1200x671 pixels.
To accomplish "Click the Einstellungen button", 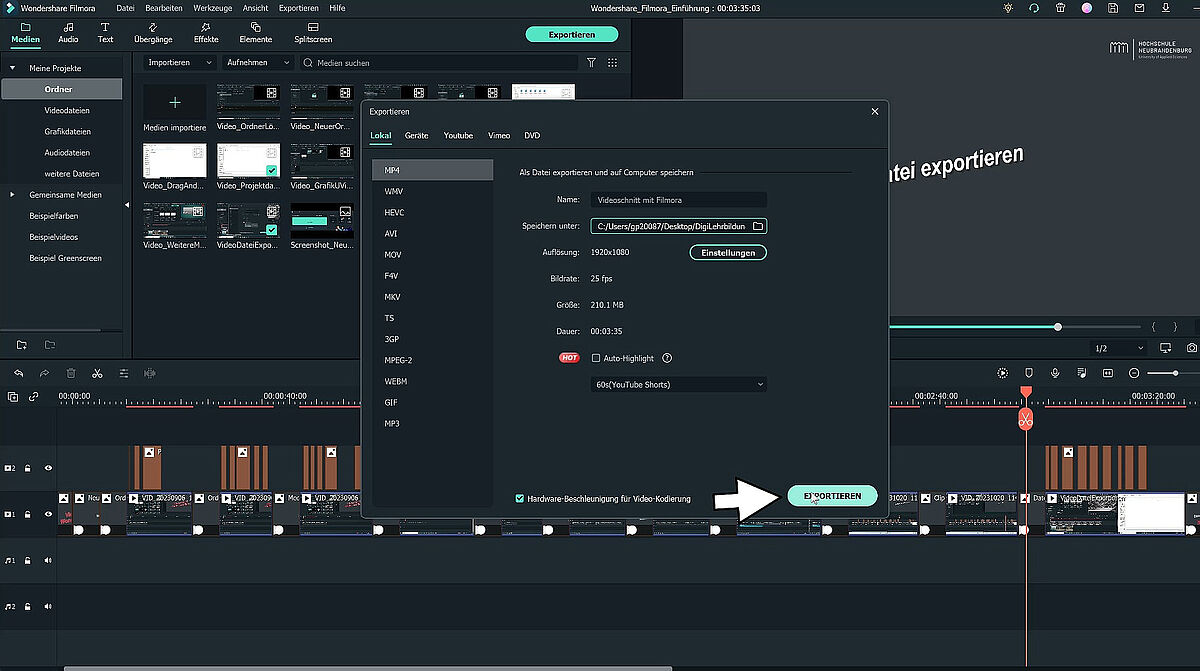I will tap(728, 252).
